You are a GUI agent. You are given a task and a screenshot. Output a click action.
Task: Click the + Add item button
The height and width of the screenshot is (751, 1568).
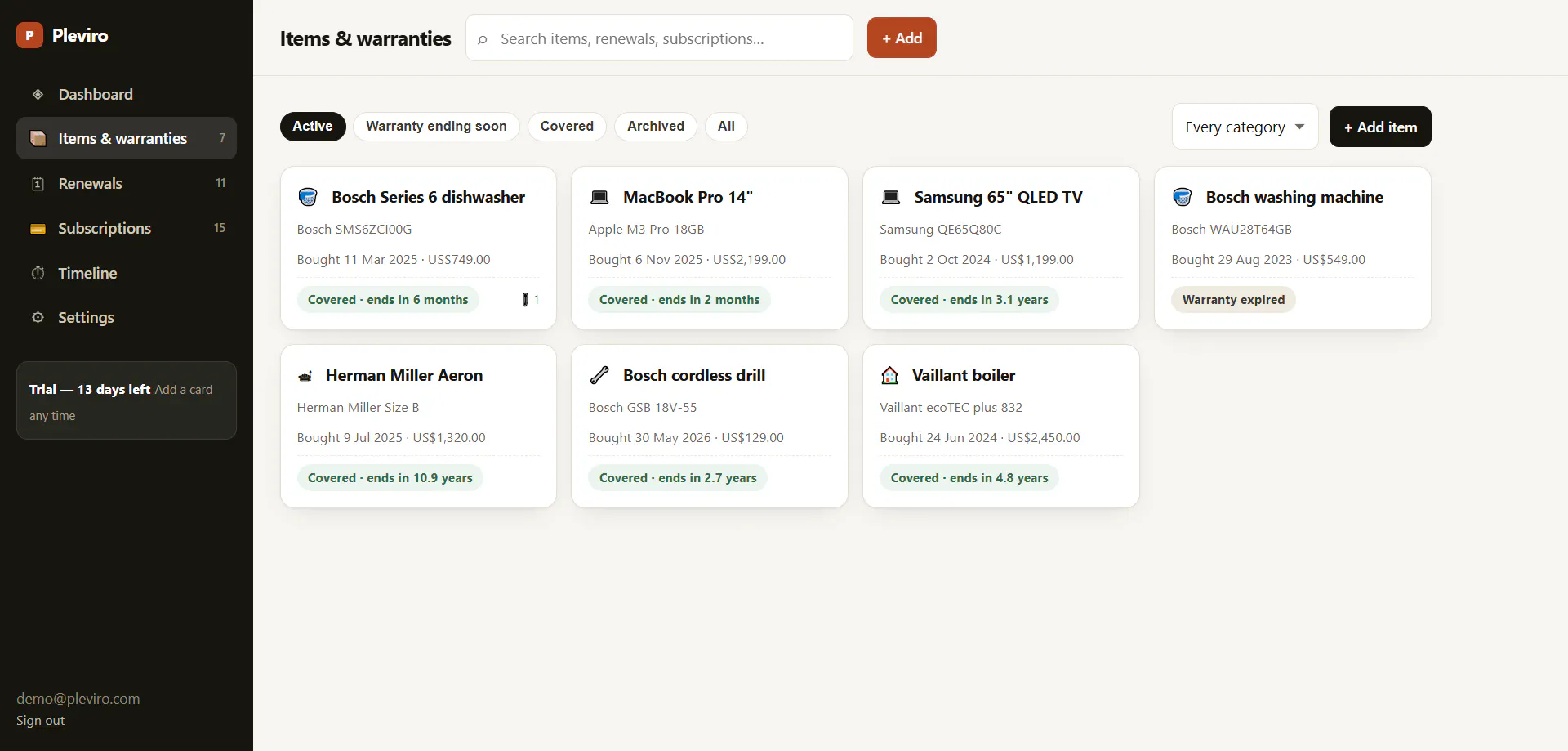(1380, 127)
